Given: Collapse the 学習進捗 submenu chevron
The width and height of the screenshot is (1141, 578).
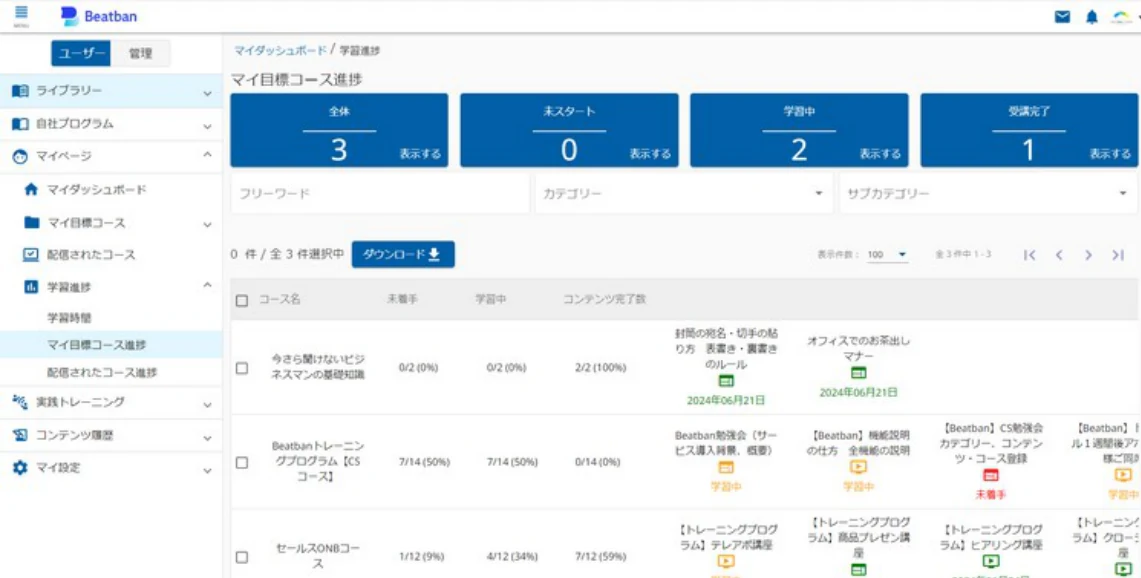Looking at the screenshot, I should pos(207,285).
